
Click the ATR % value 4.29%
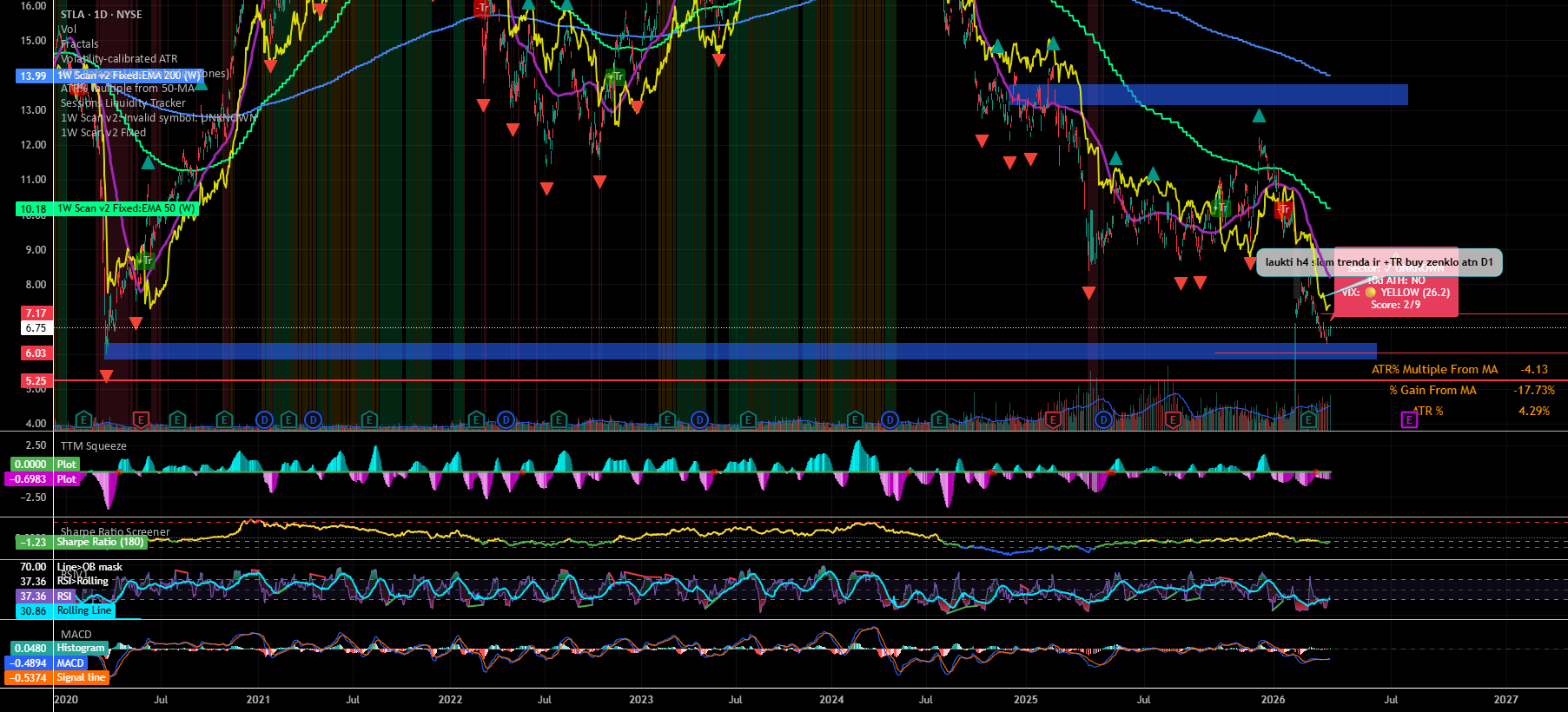pos(1534,411)
